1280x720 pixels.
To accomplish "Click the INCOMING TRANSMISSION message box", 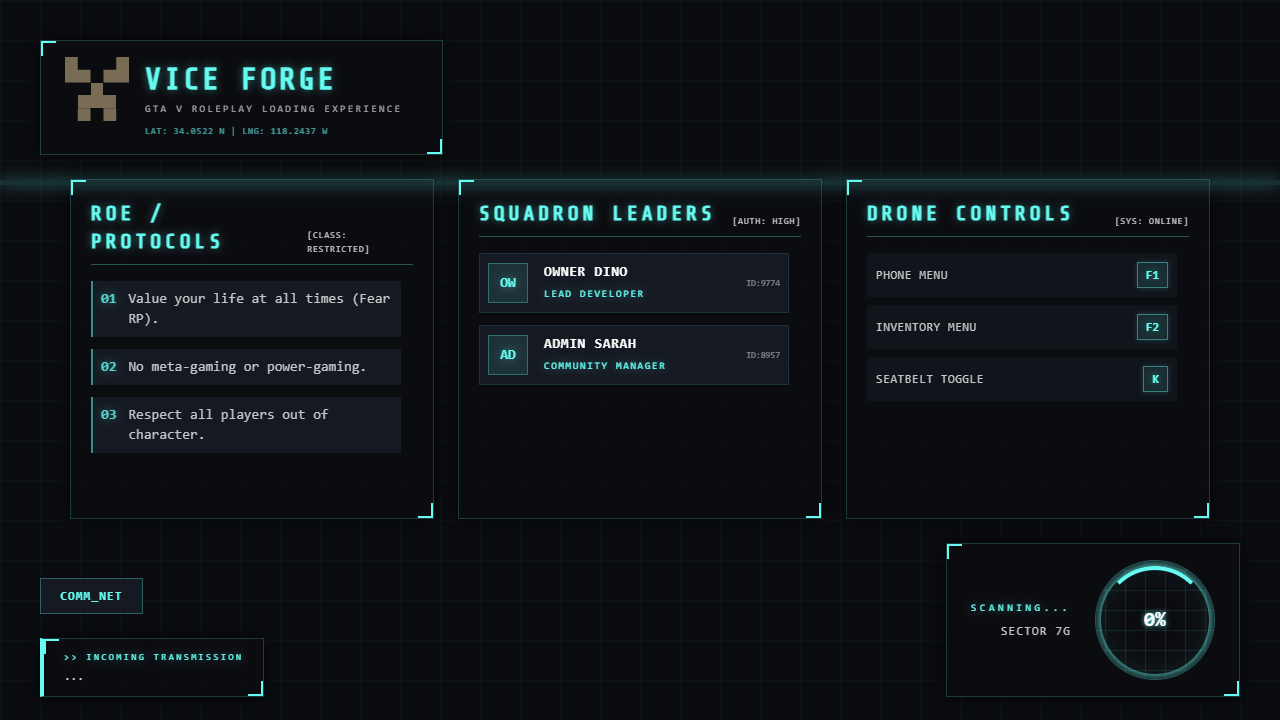I will pos(152,667).
